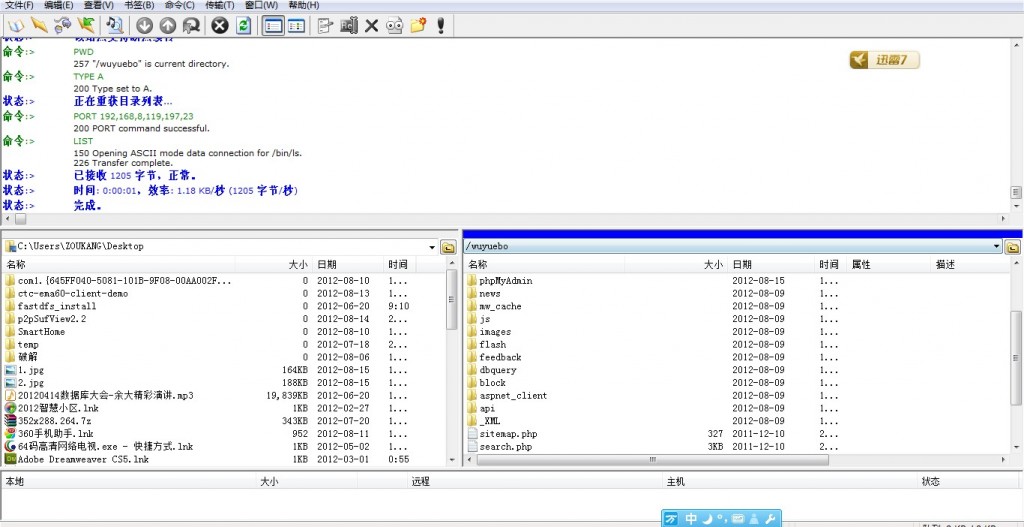Open the 传输(T) menu
The height and width of the screenshot is (527, 1024).
click(218, 5)
